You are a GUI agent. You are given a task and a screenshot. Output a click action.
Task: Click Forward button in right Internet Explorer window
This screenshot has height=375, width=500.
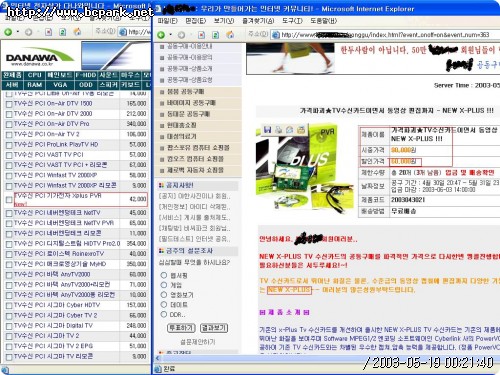[181, 35]
